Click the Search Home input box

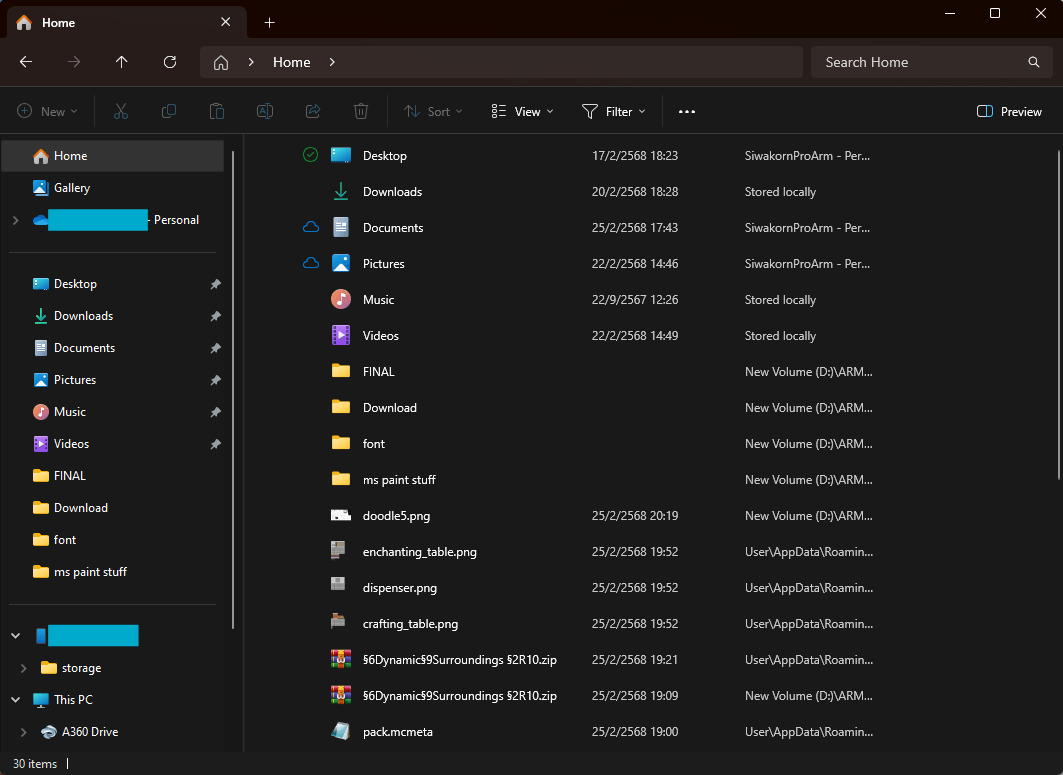tap(920, 62)
